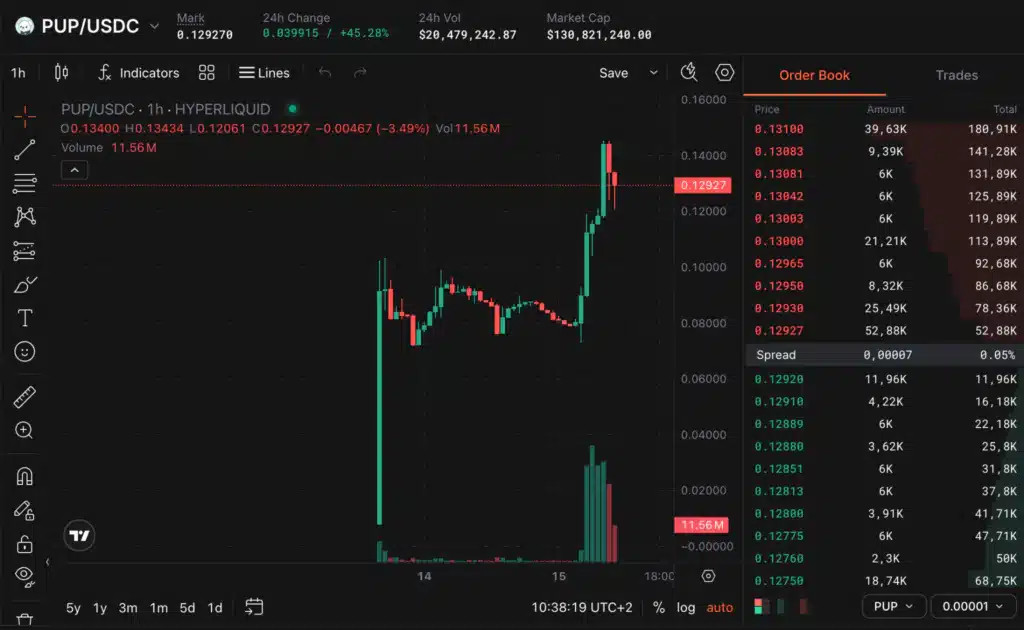Toggle lock all drawings
The height and width of the screenshot is (630, 1024).
click(25, 544)
